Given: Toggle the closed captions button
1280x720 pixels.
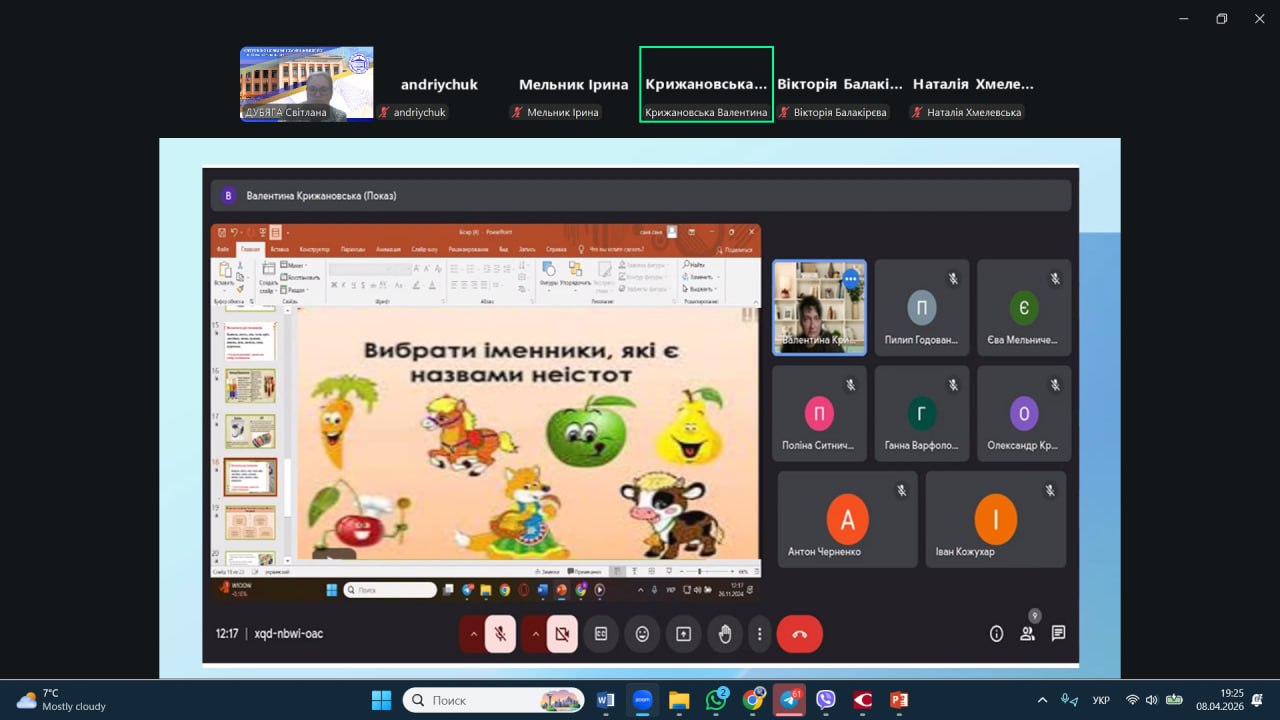Looking at the screenshot, I should click(601, 634).
